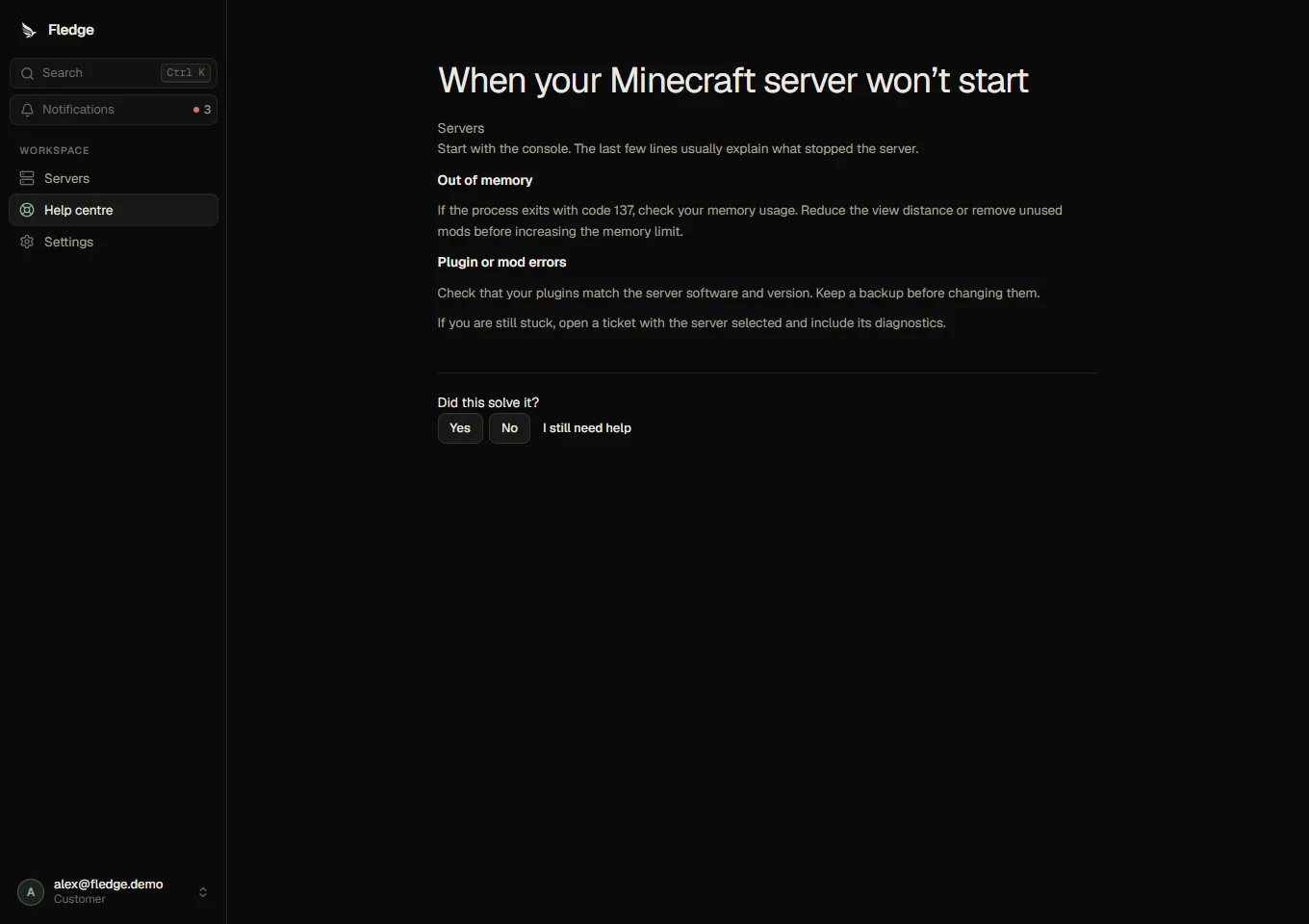This screenshot has height=924, width=1309.
Task: Click the 'Check that your plugins match' paragraph
Action: (739, 293)
